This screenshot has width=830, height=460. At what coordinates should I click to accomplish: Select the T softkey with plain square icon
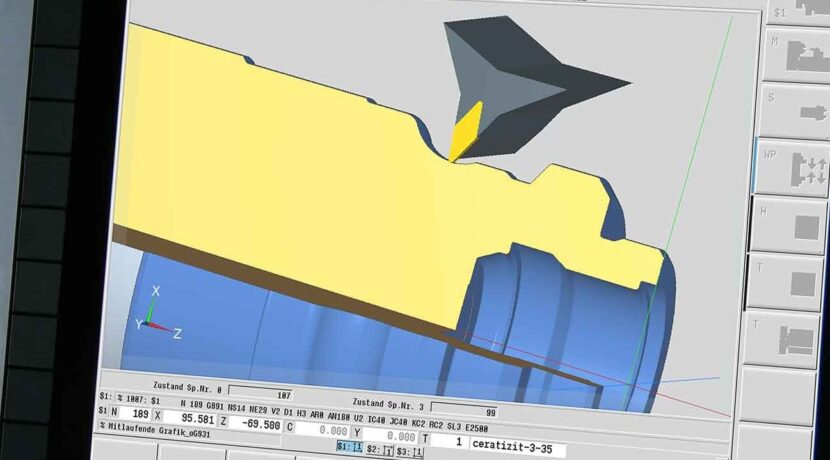784,283
